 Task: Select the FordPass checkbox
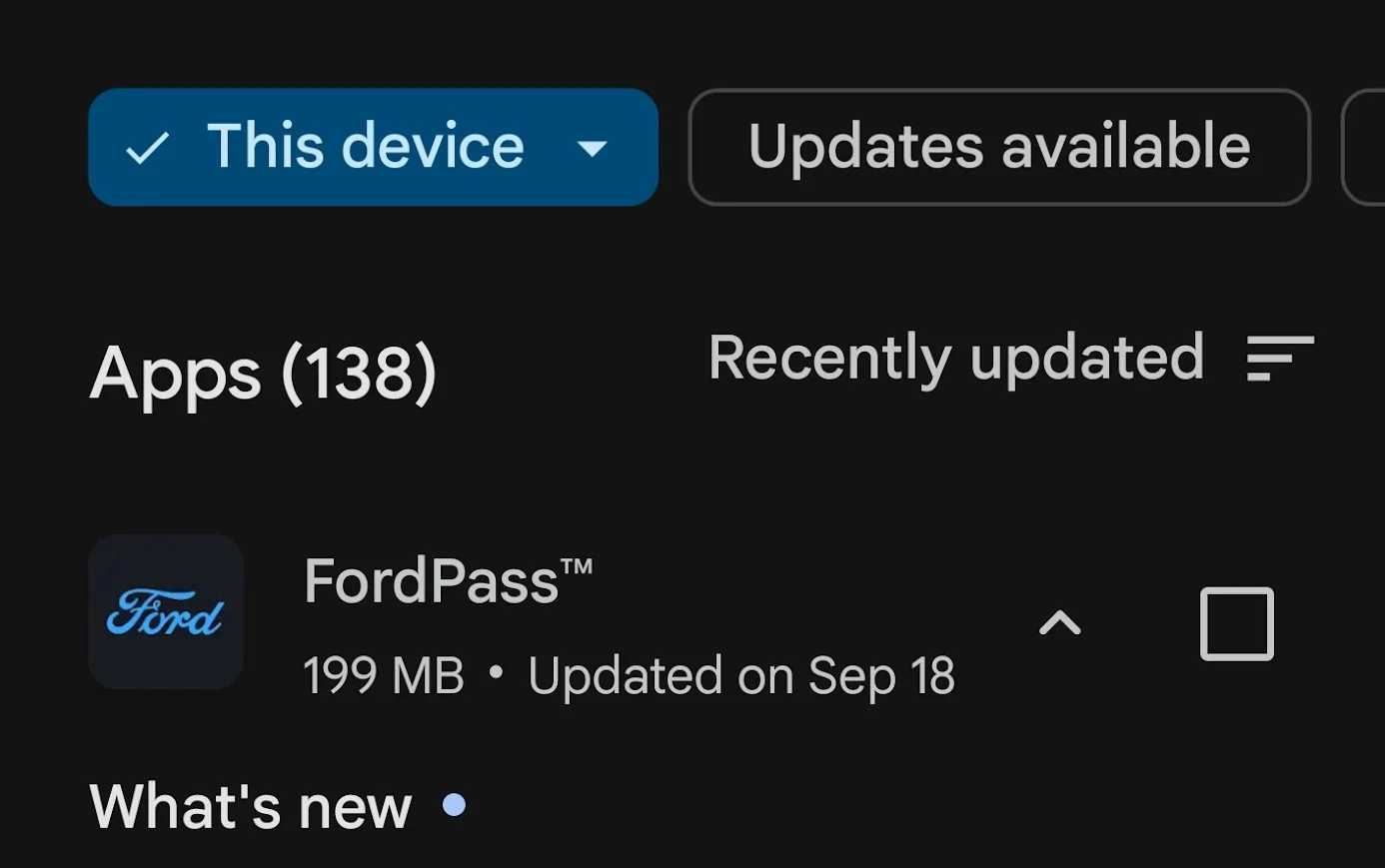(1236, 624)
